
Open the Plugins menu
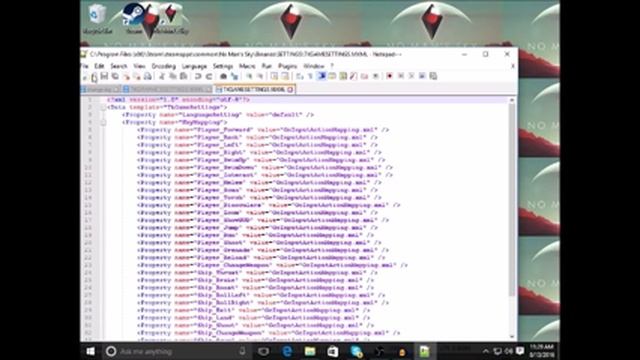pyautogui.click(x=287, y=66)
